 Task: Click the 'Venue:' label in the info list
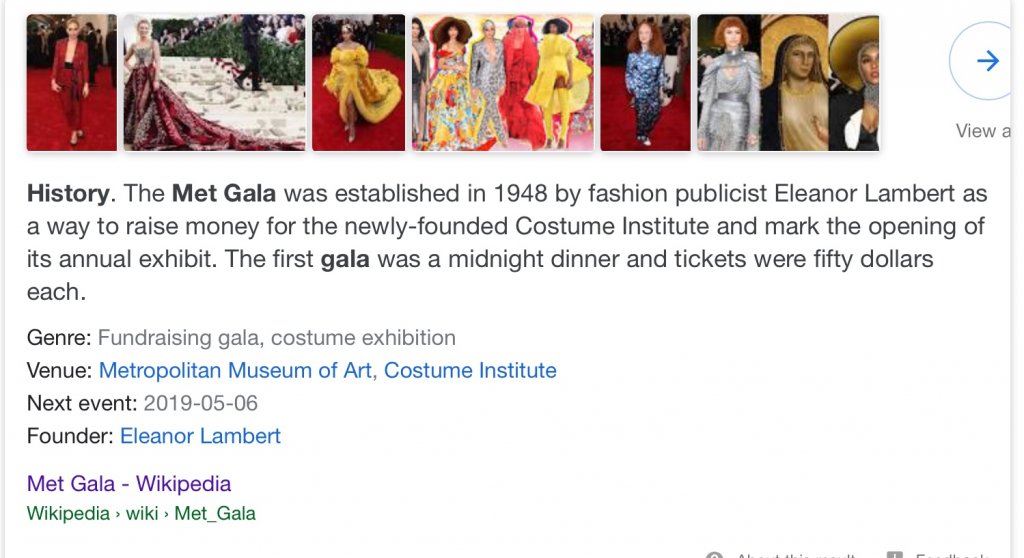coord(60,370)
